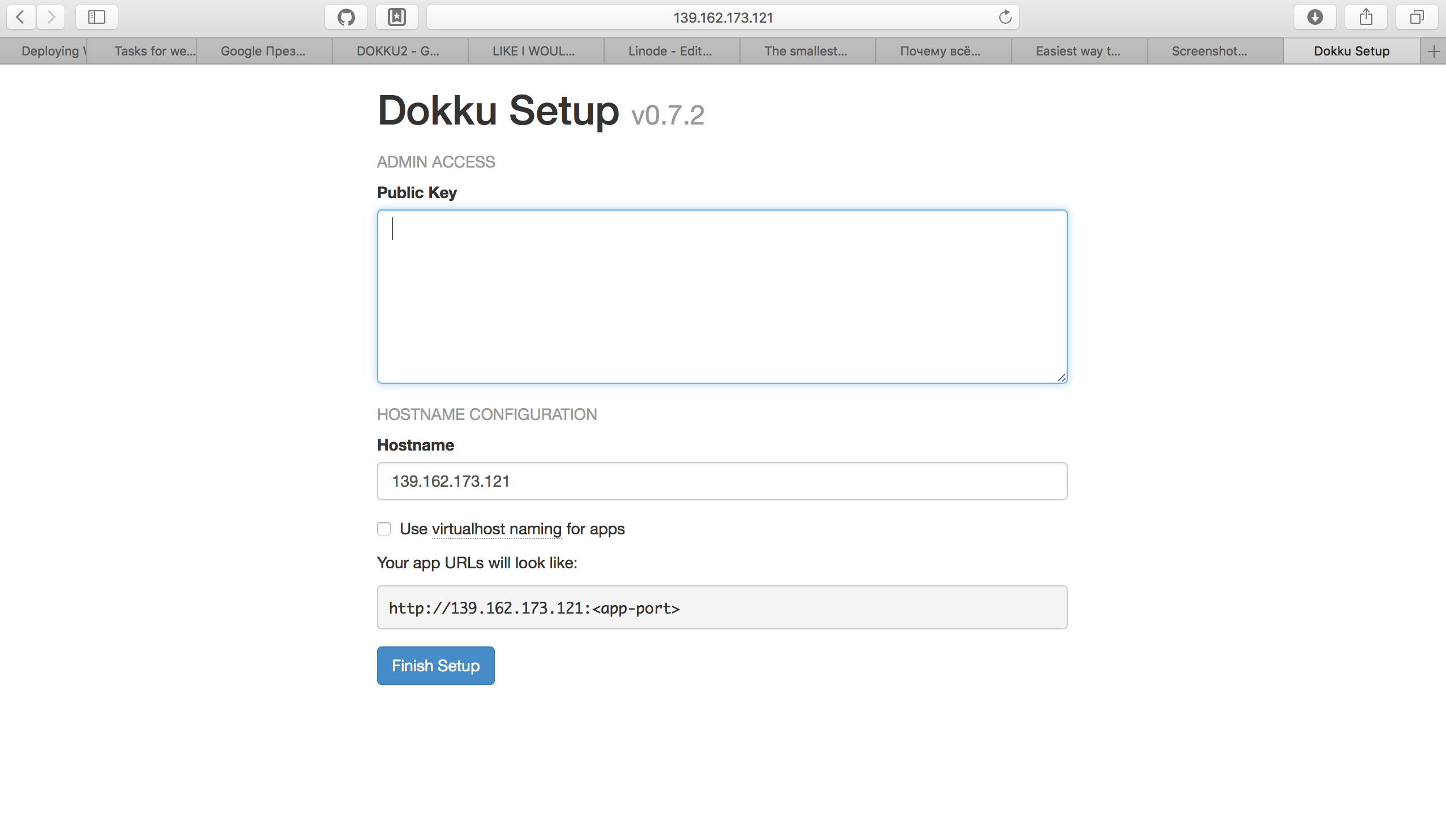
Task: Click the Finish Setup button
Action: [x=435, y=666]
